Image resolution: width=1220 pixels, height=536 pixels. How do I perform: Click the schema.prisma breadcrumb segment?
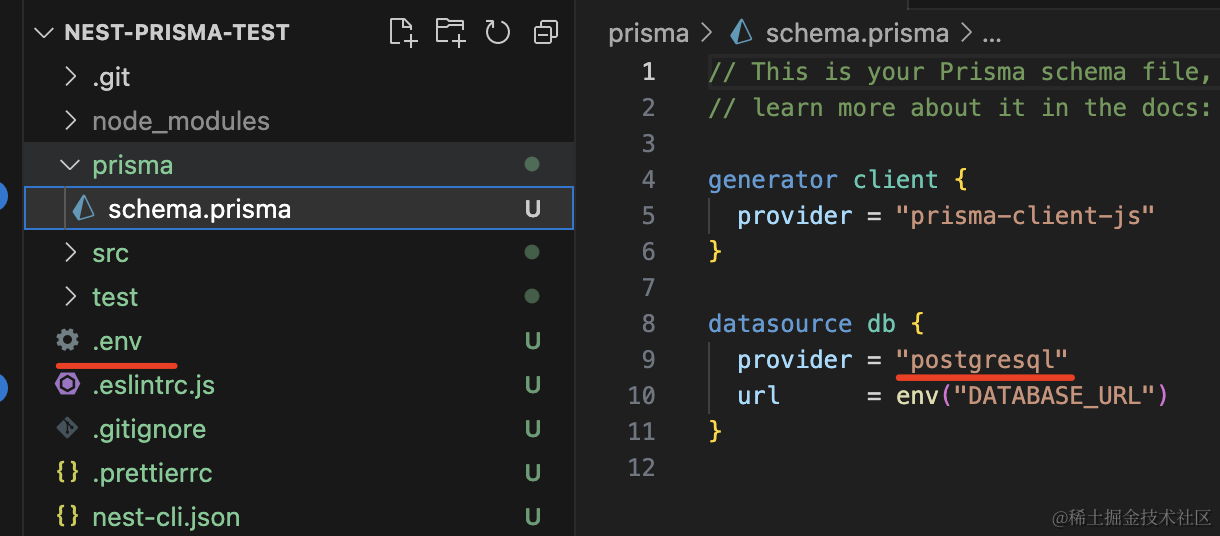click(x=856, y=33)
